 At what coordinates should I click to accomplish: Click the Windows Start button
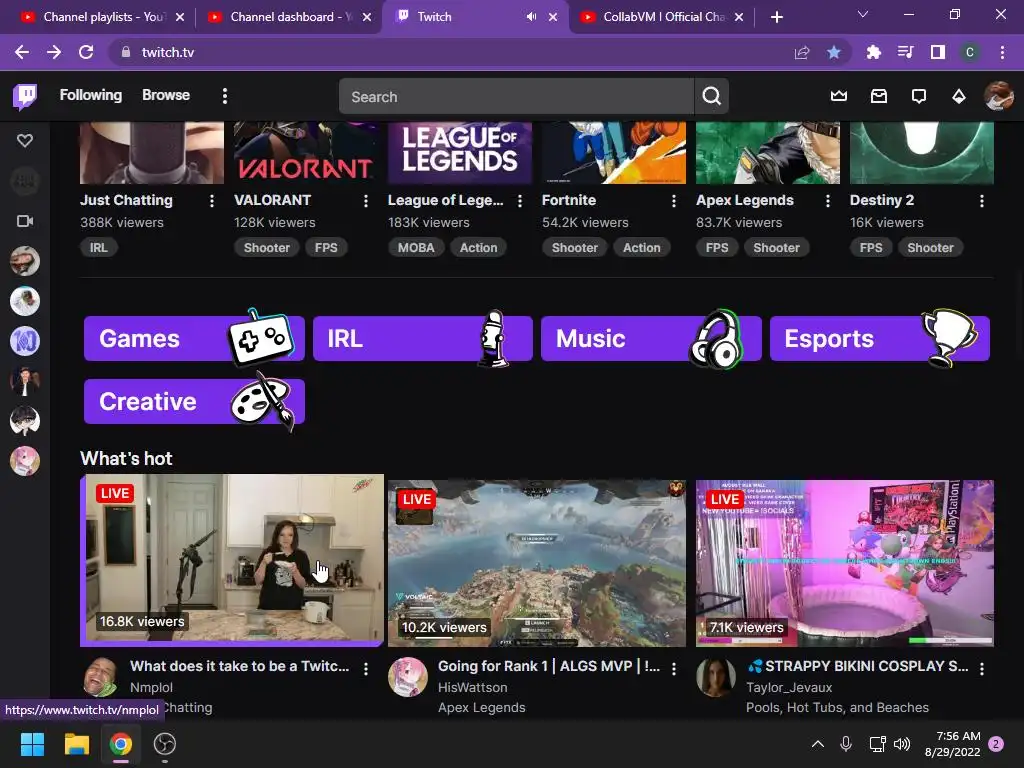(x=32, y=744)
